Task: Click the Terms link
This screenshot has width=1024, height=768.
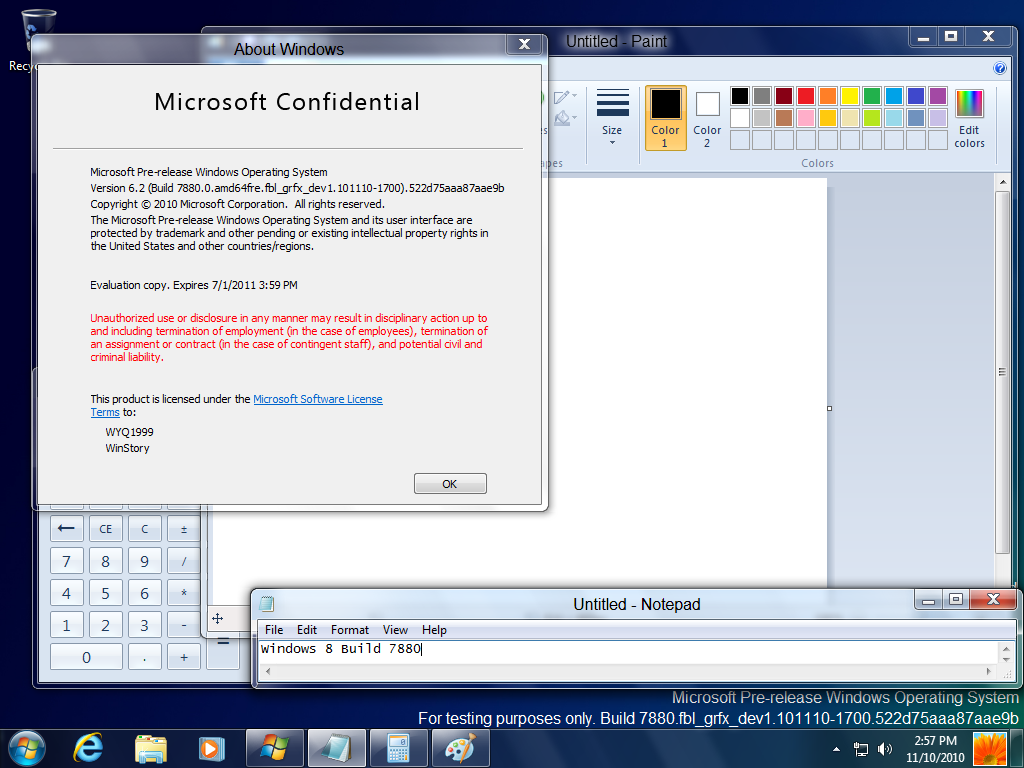Action: (x=104, y=412)
